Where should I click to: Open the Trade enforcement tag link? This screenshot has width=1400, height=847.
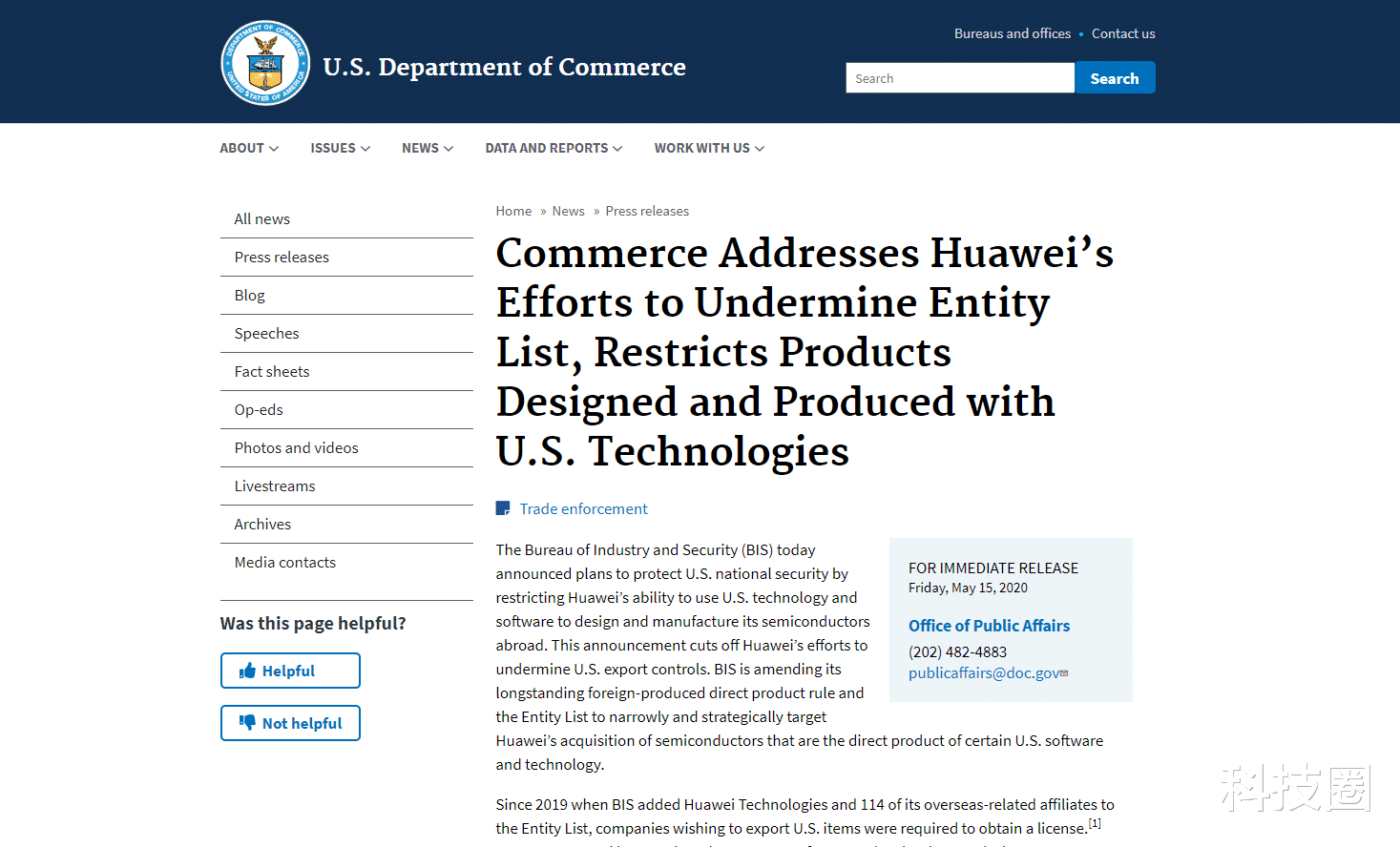click(x=583, y=509)
